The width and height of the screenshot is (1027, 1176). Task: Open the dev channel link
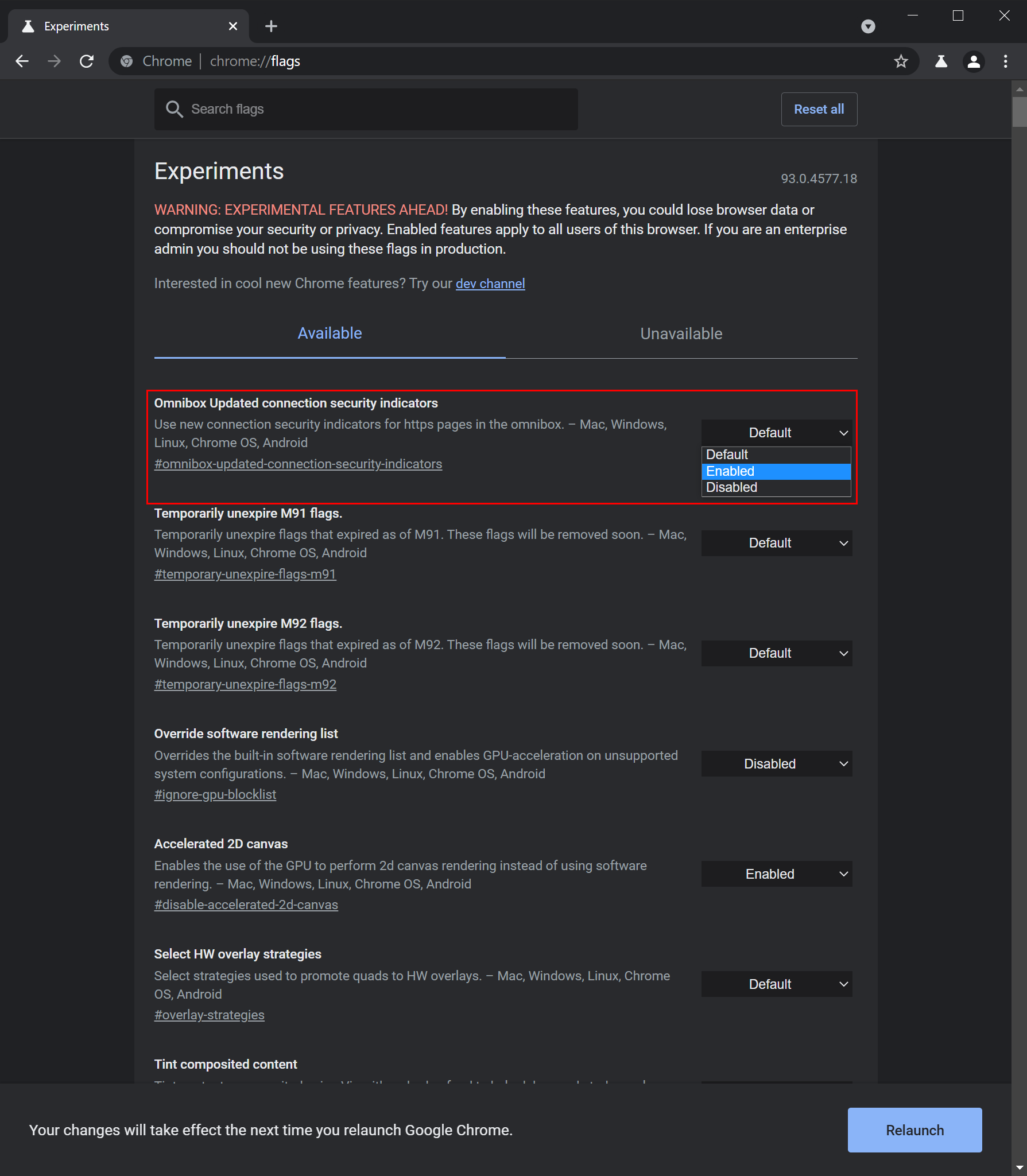490,284
